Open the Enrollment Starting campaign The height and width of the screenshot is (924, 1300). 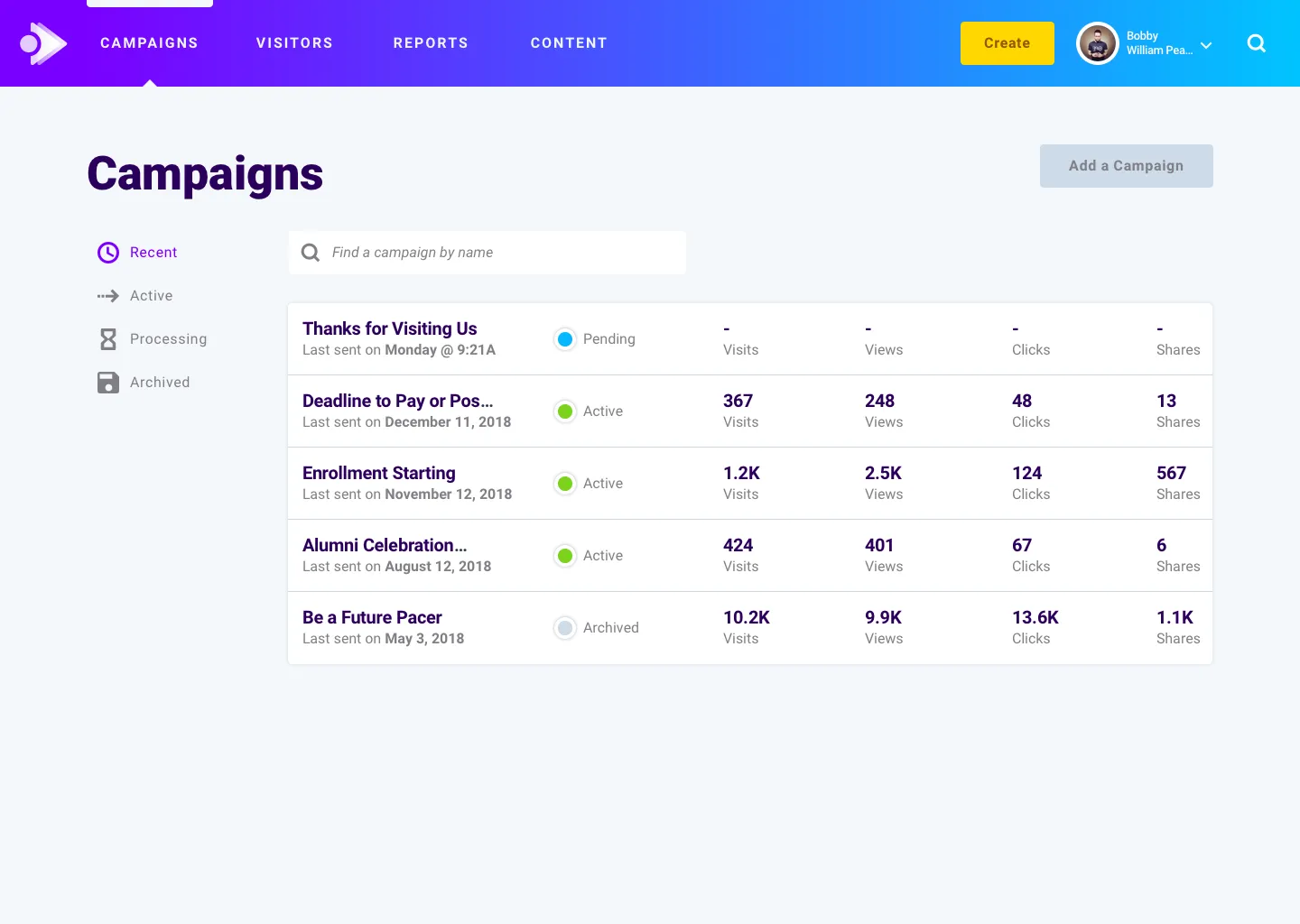378,473
